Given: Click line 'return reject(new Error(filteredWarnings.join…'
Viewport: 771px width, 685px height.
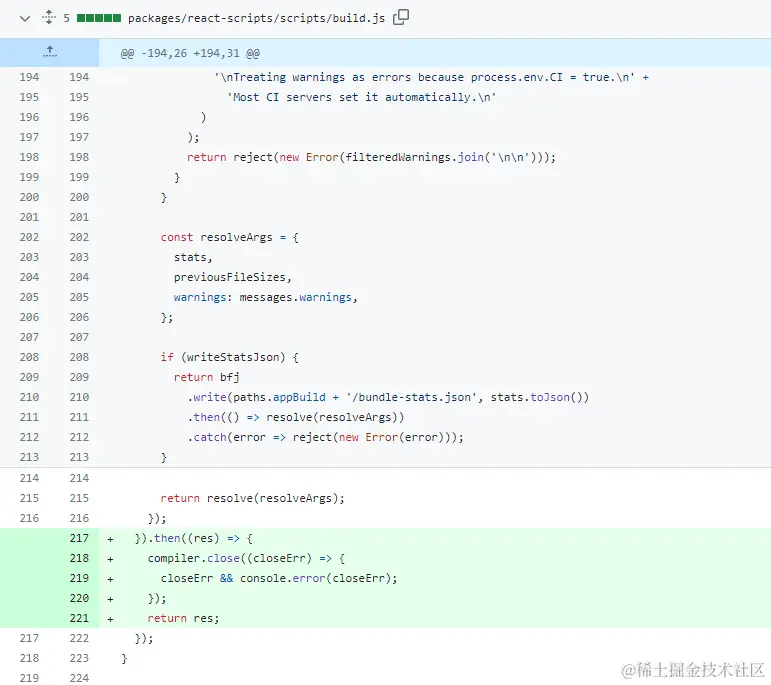Looking at the screenshot, I should point(371,157).
